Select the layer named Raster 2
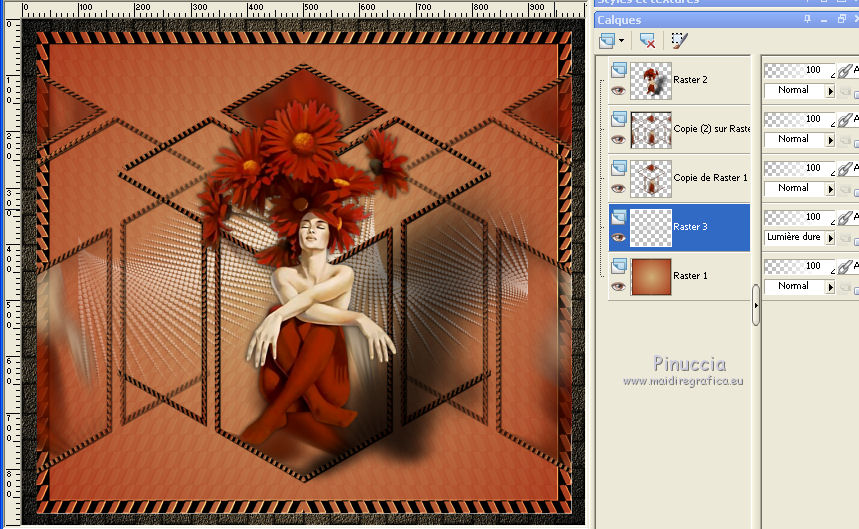 (690, 80)
